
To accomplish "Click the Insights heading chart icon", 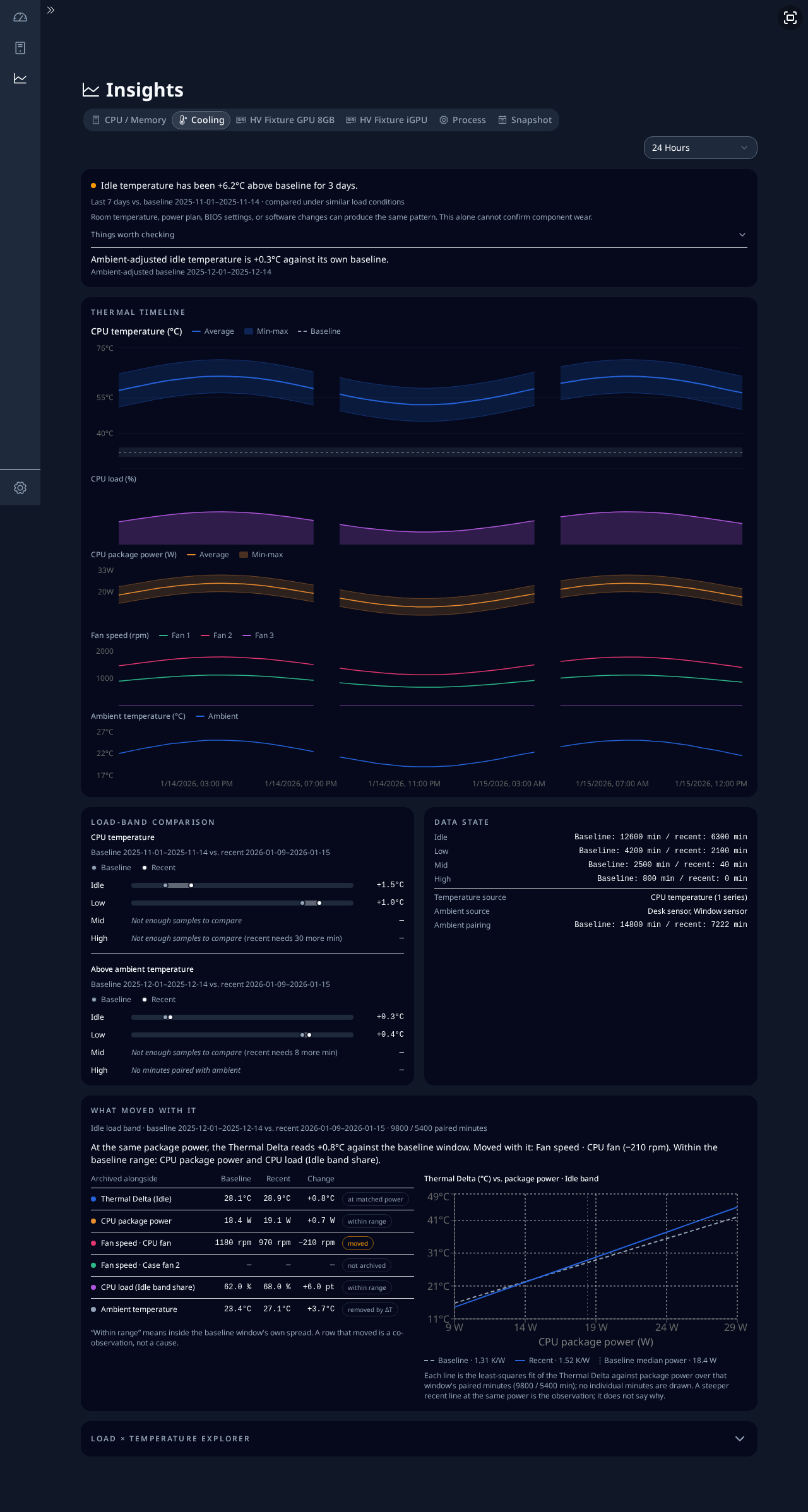I will [91, 90].
